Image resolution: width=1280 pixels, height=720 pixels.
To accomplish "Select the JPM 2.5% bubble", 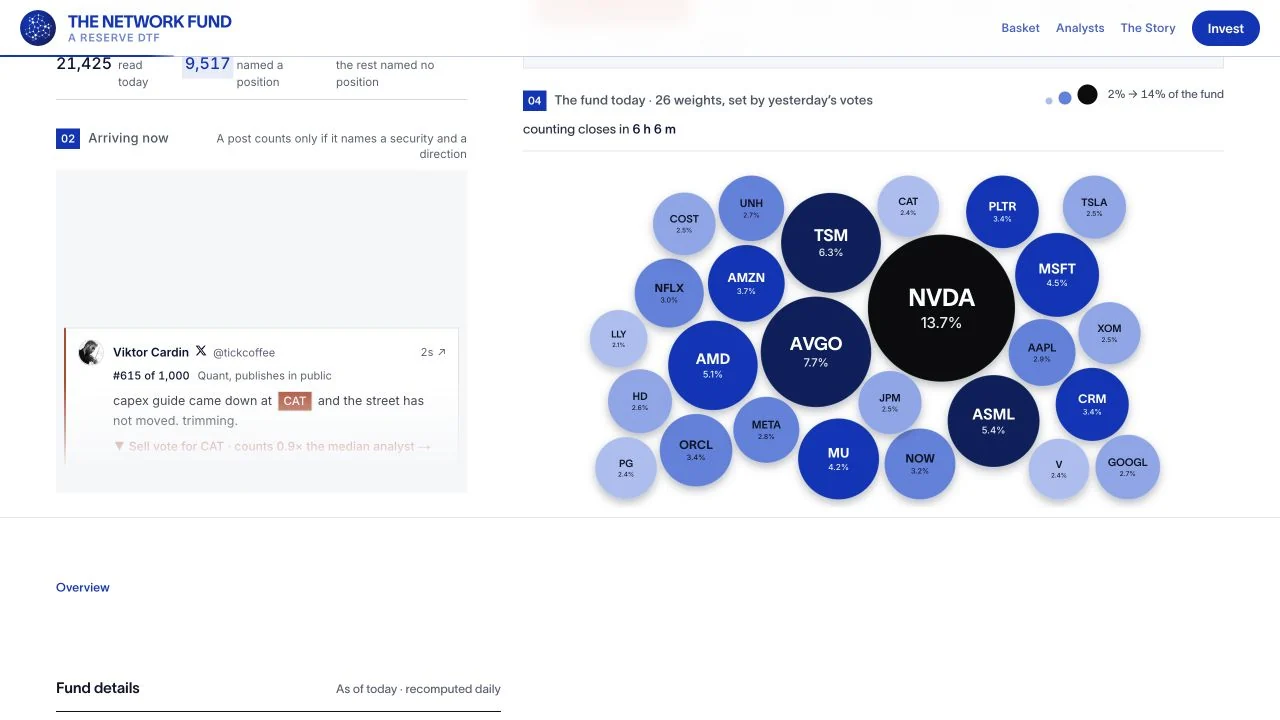I will coord(890,402).
